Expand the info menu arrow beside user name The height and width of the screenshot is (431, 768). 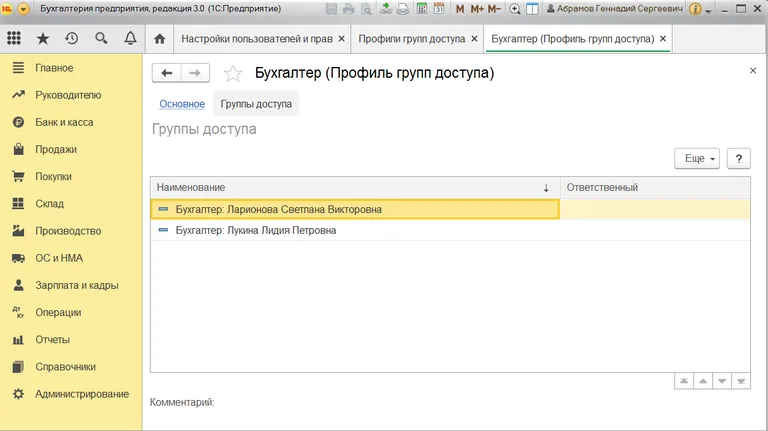(x=711, y=9)
